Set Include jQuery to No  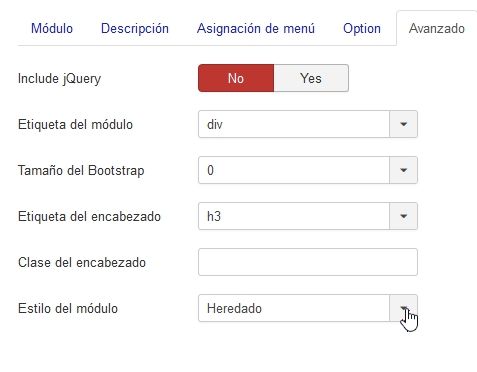click(236, 78)
